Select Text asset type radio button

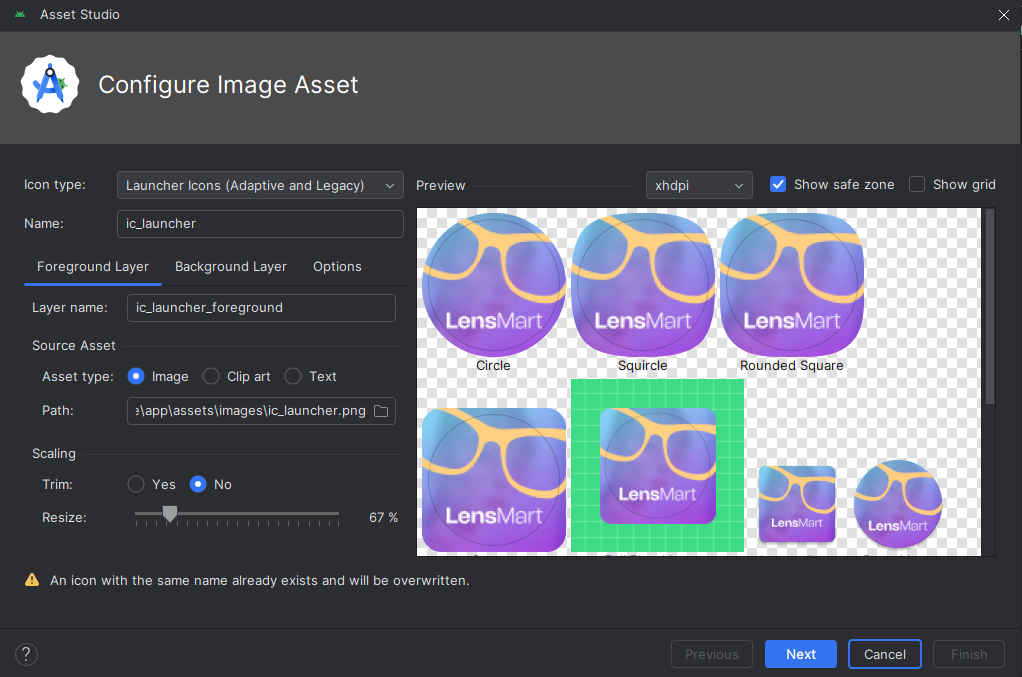pyautogui.click(x=293, y=377)
